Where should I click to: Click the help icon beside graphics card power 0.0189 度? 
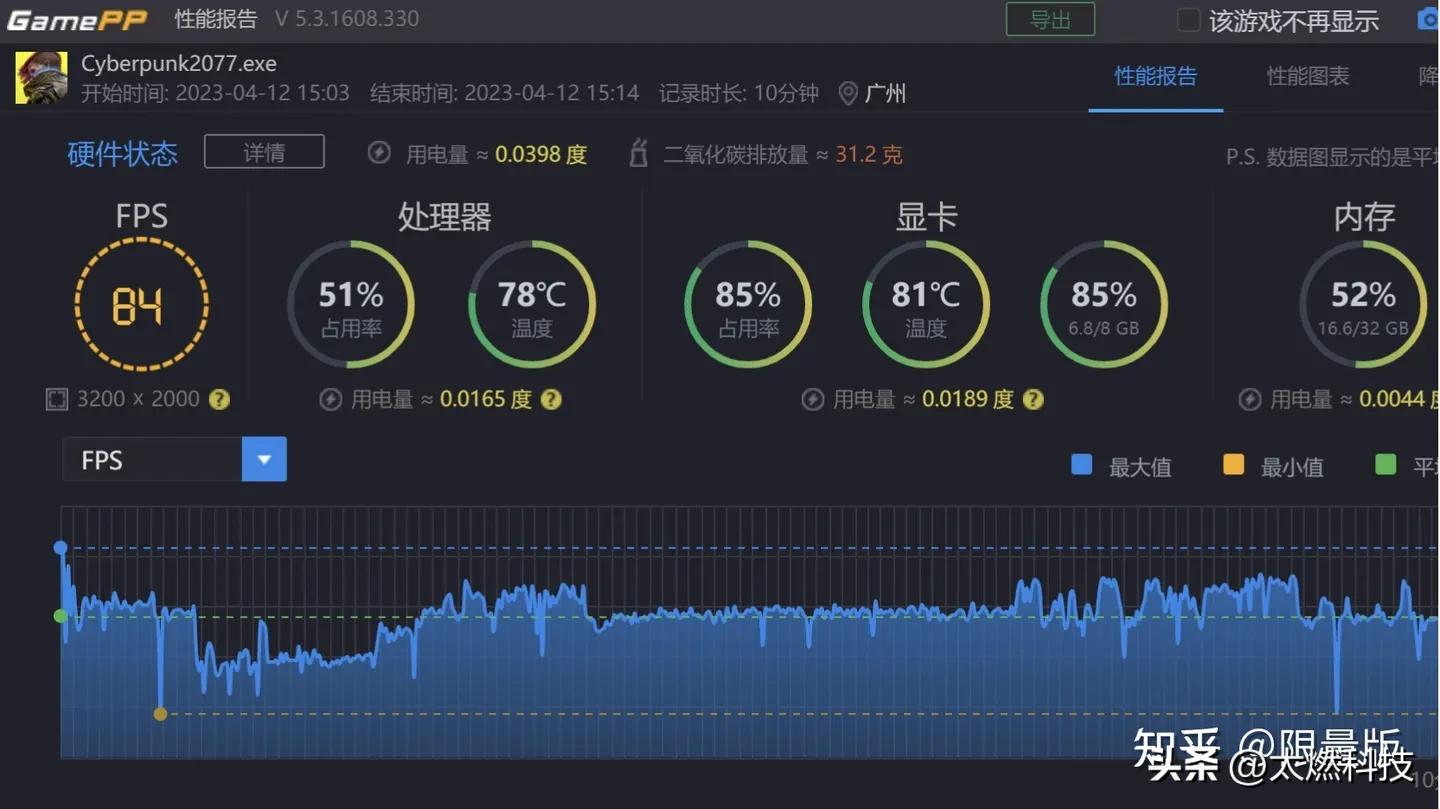click(x=1033, y=399)
